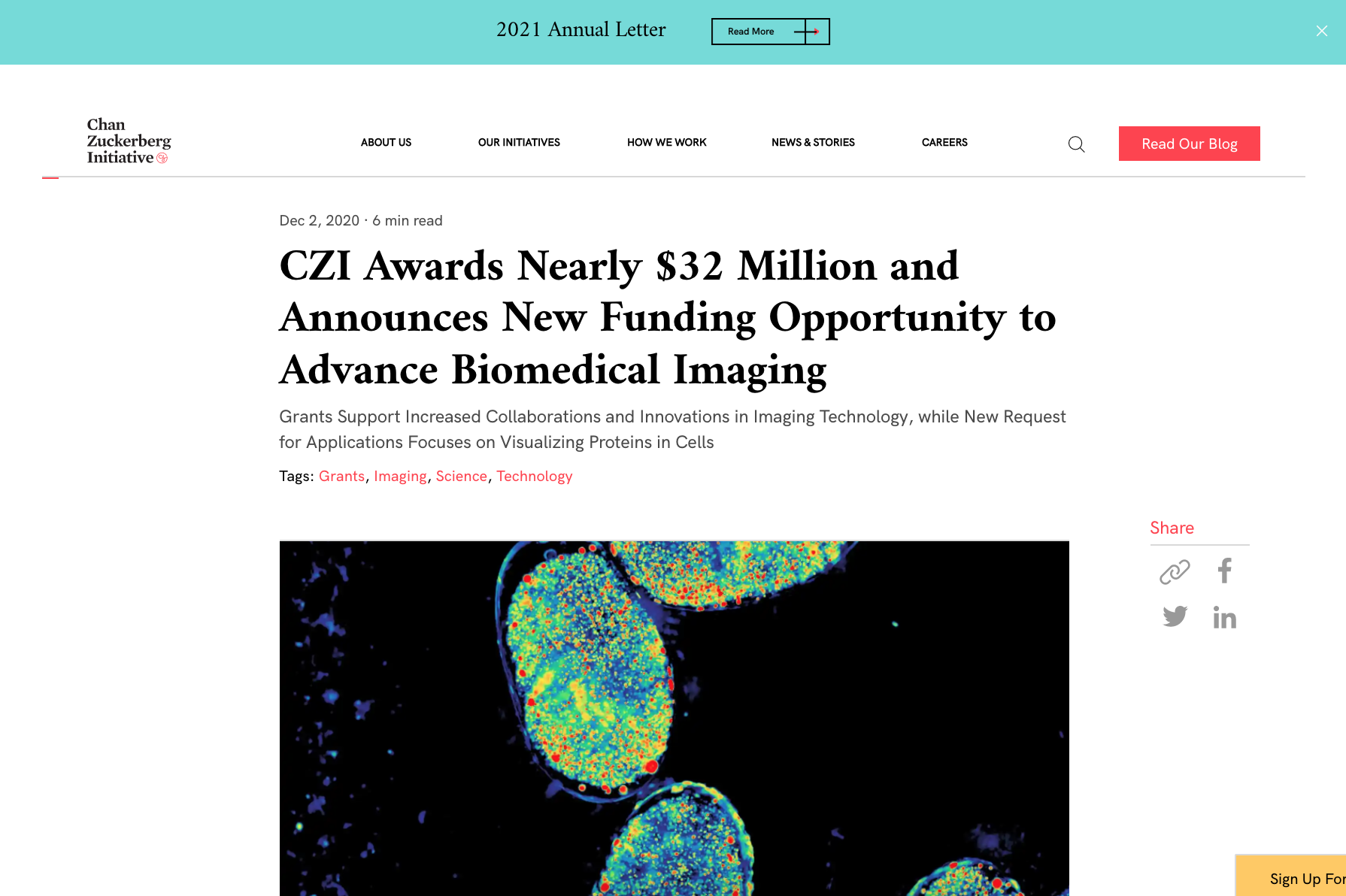This screenshot has width=1346, height=896.
Task: Dismiss the 2021 Annual Letter banner
Action: [x=1321, y=31]
